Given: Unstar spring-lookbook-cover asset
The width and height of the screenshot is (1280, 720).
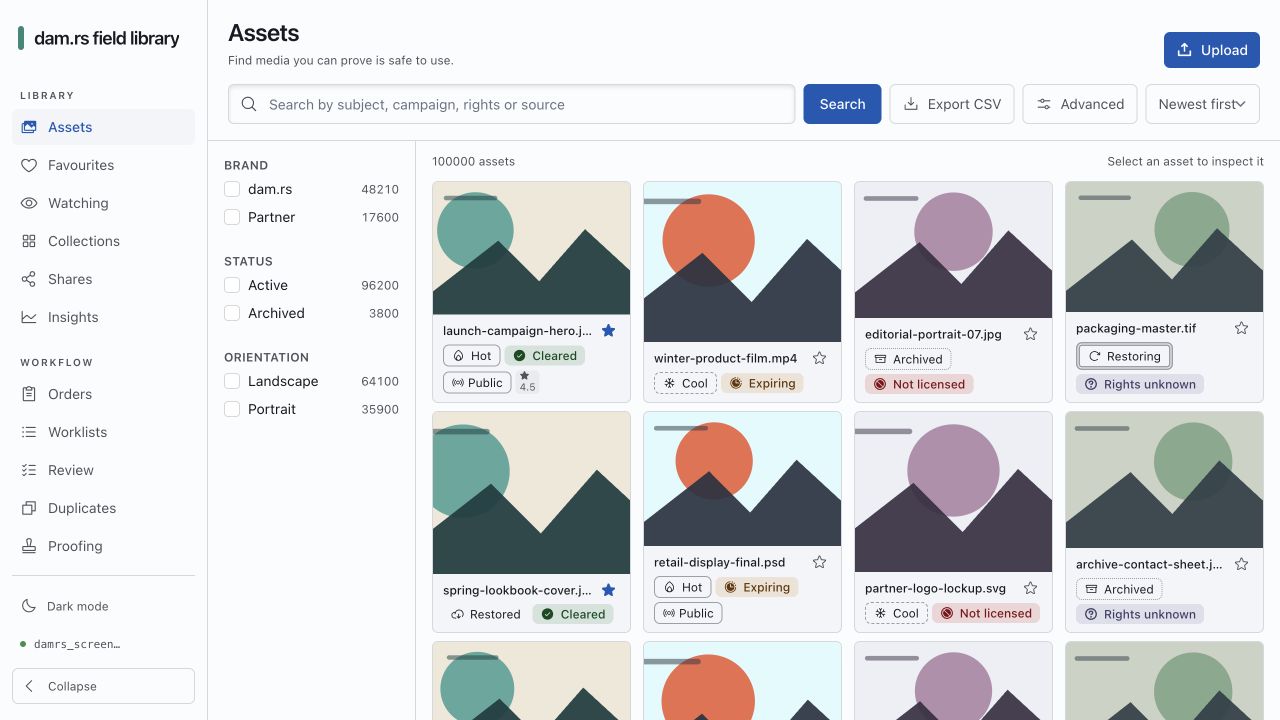Looking at the screenshot, I should (x=608, y=590).
